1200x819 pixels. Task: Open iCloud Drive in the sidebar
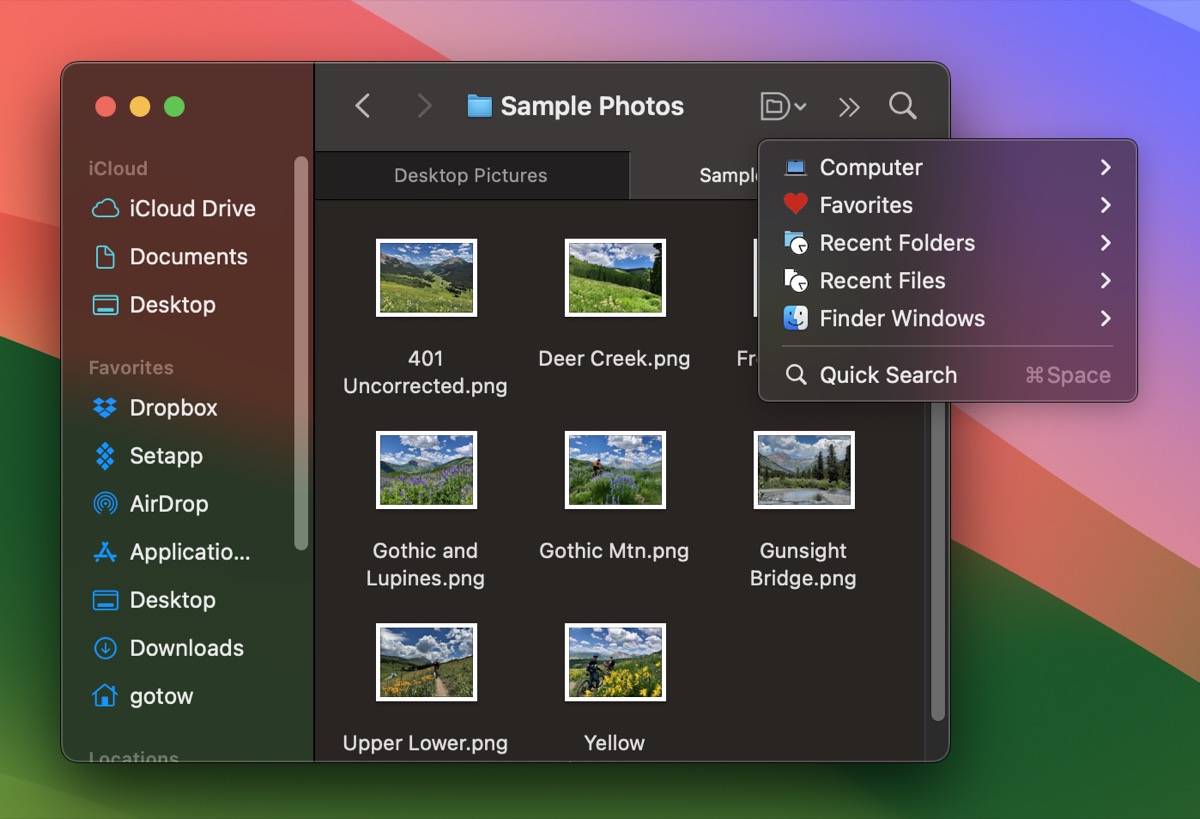point(192,209)
